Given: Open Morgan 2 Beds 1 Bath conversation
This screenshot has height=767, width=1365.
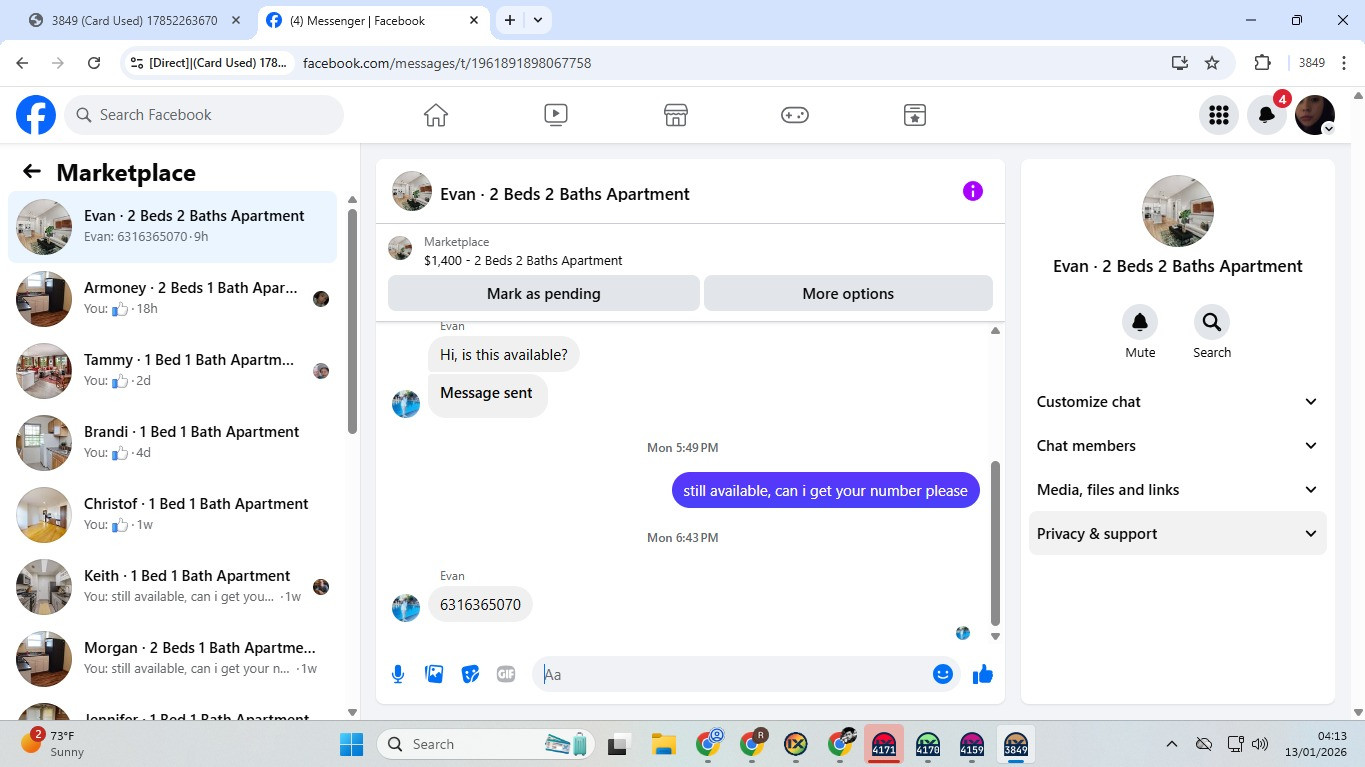Looking at the screenshot, I should (173, 659).
